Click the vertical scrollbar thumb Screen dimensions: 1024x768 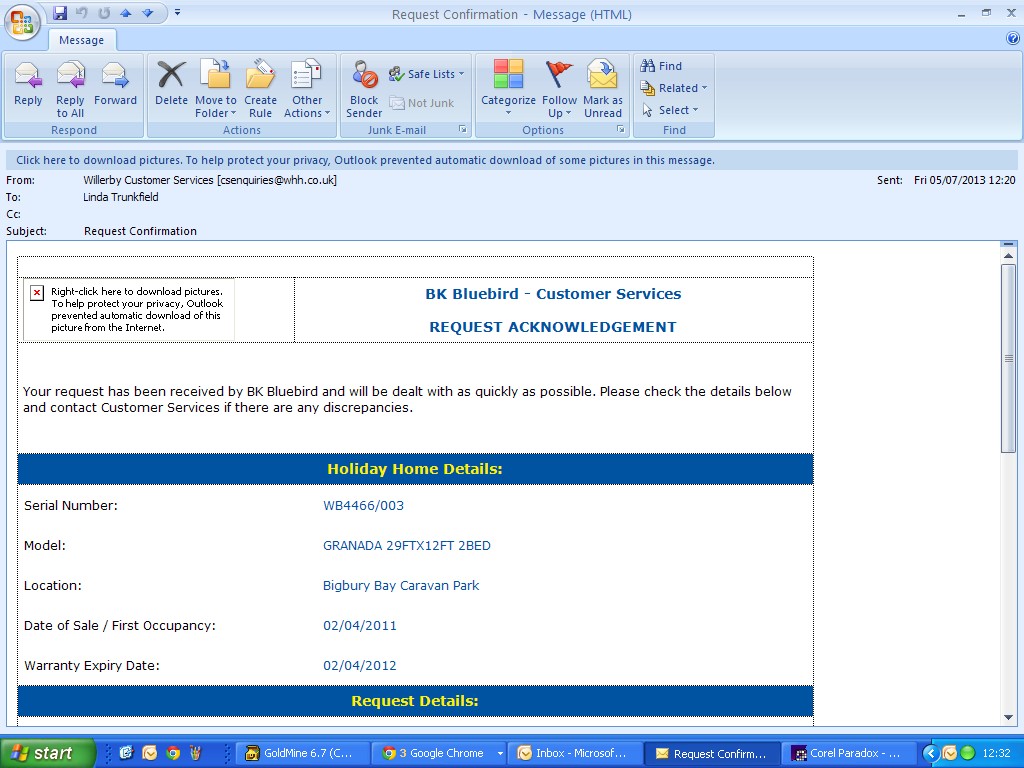[x=1008, y=358]
